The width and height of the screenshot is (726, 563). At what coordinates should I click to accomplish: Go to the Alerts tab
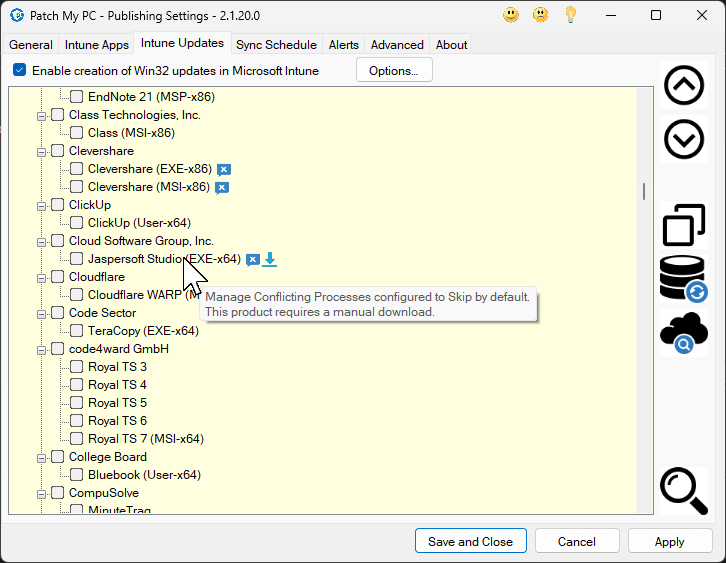[x=344, y=44]
